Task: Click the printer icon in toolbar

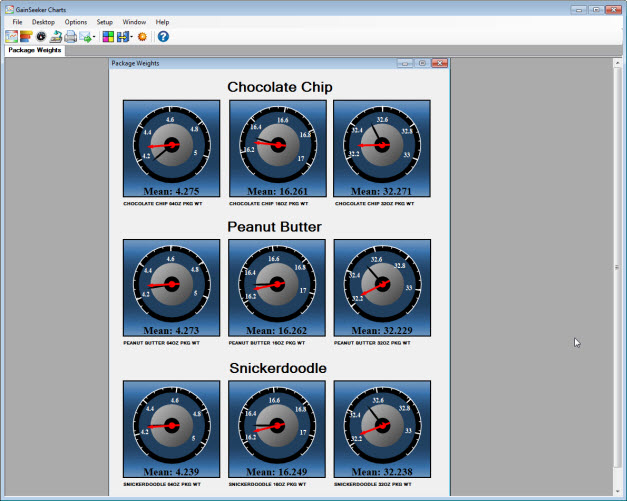Action: point(71,37)
